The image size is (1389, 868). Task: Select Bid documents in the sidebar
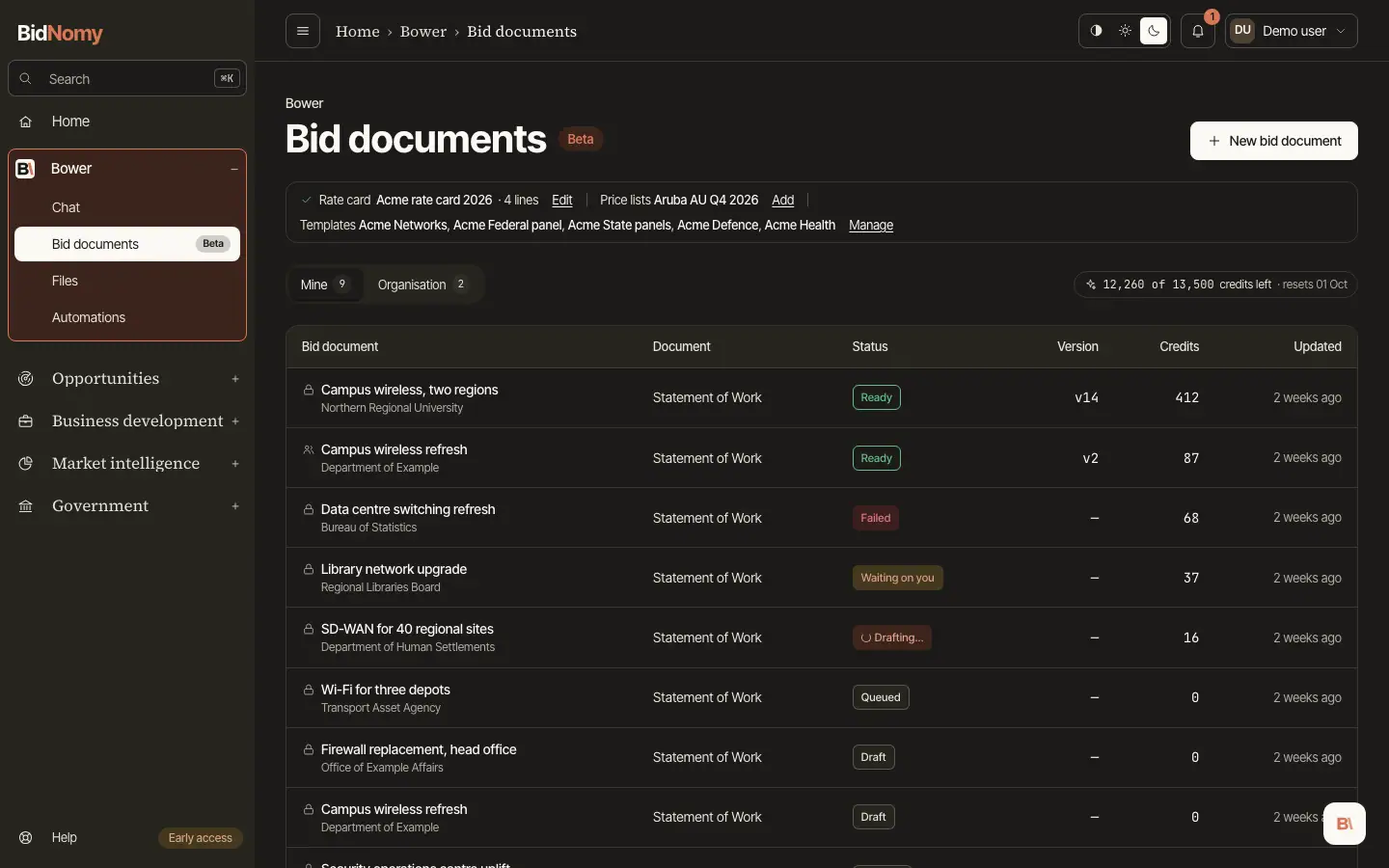tap(127, 244)
